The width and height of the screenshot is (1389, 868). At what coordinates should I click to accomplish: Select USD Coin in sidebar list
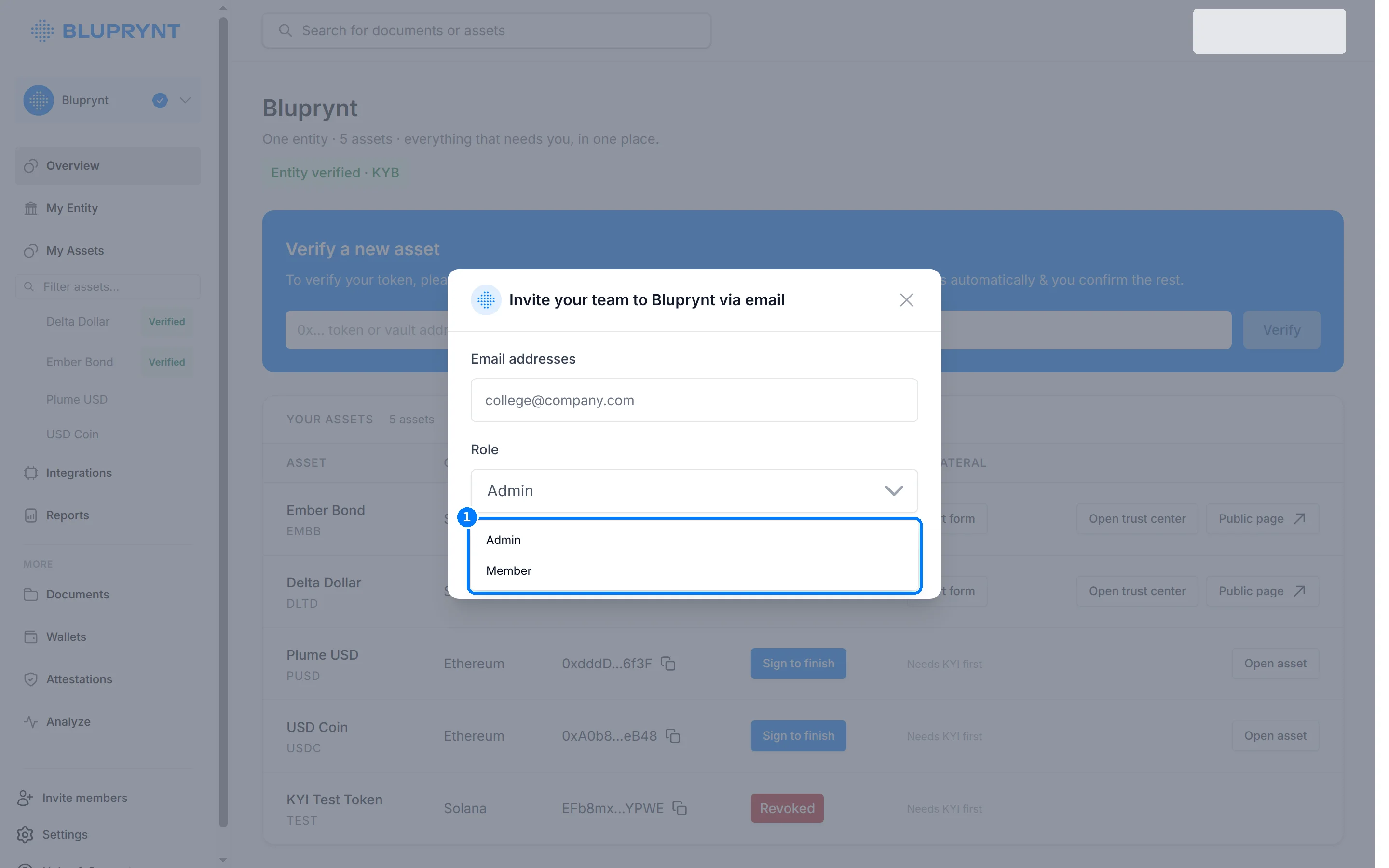[72, 434]
